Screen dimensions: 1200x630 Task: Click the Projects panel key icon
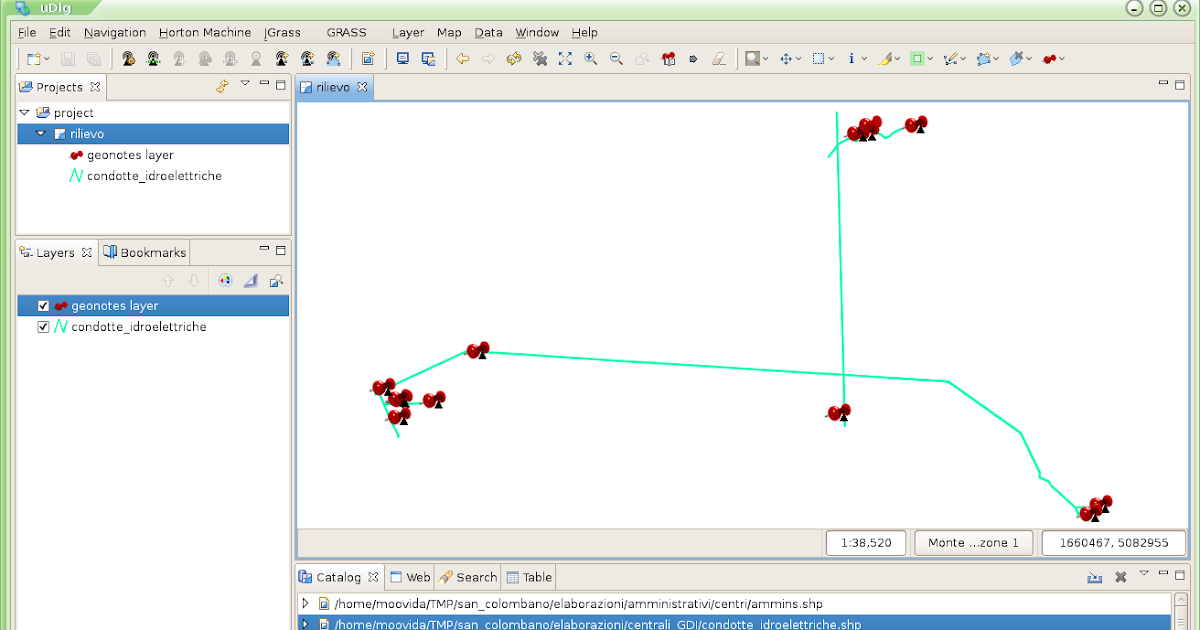coord(222,86)
